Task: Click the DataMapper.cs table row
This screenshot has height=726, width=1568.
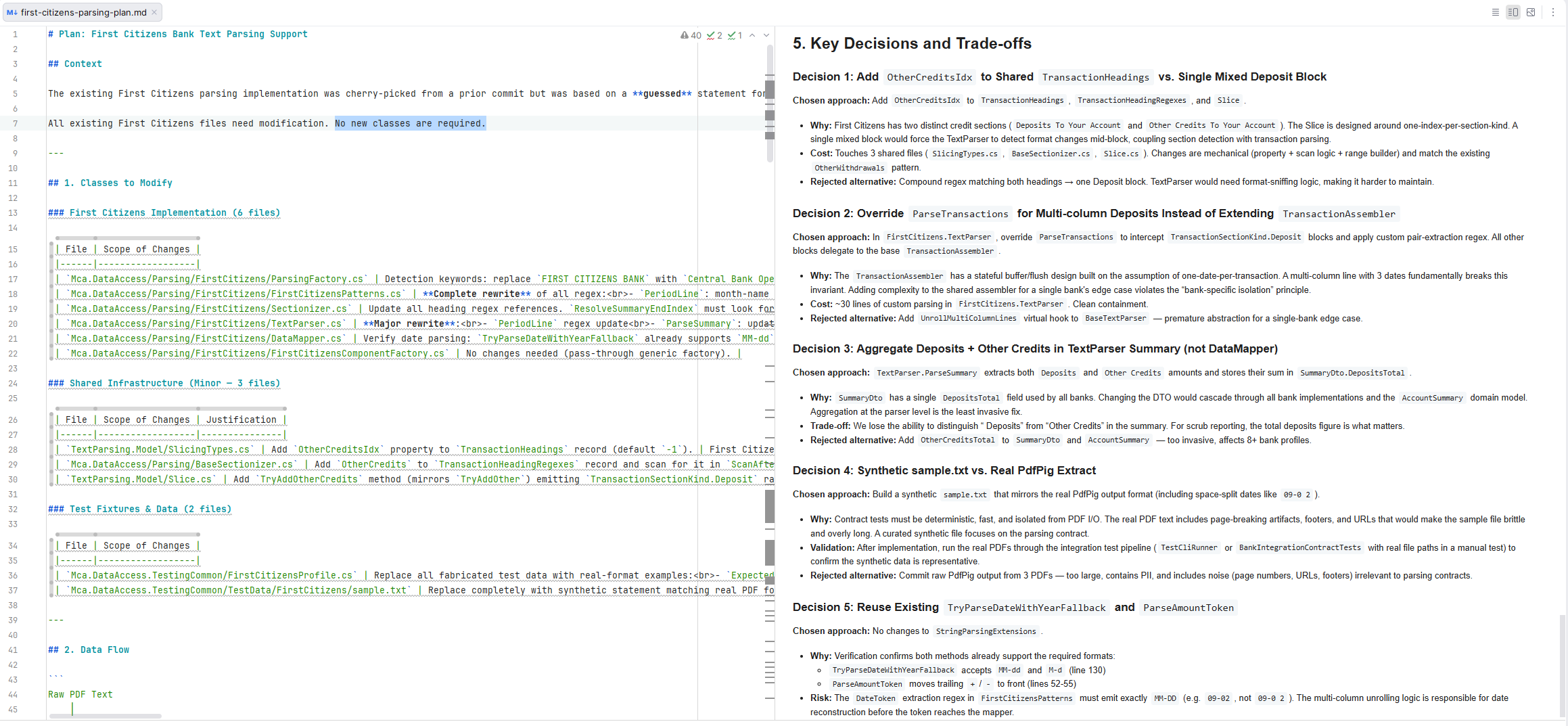Action: 414,338
